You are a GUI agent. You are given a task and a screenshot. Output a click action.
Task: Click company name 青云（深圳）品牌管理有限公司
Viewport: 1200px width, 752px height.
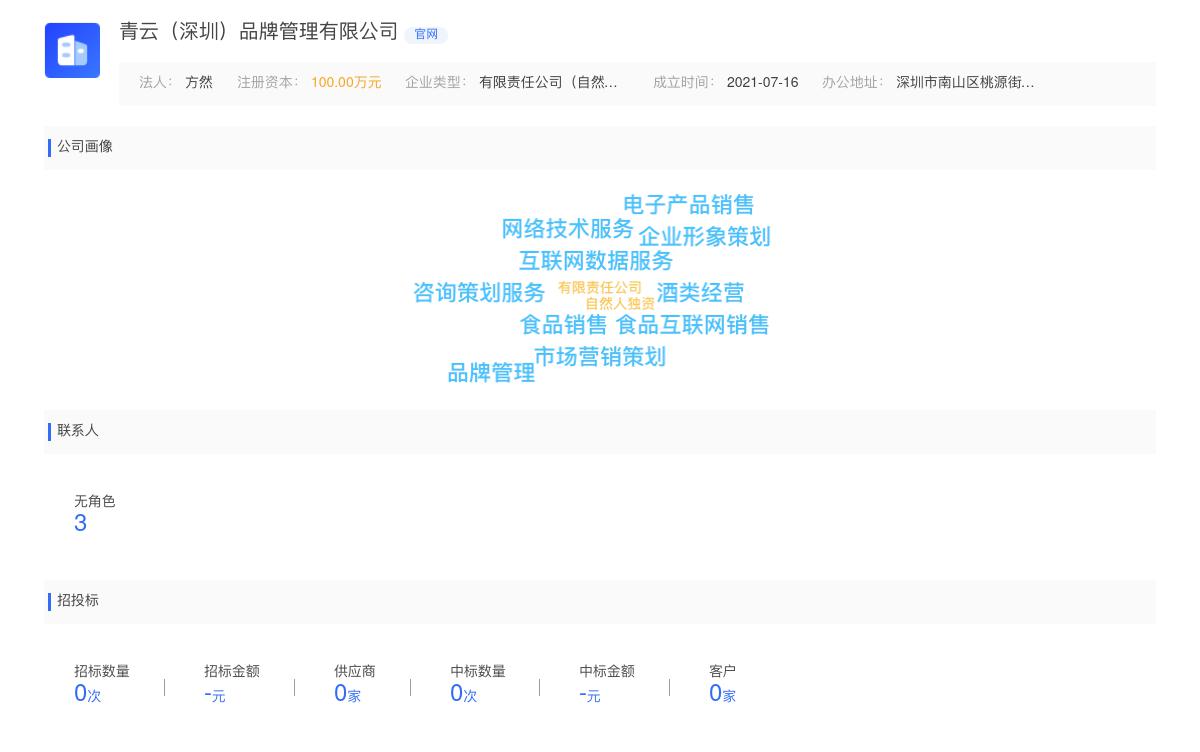pyautogui.click(x=259, y=32)
